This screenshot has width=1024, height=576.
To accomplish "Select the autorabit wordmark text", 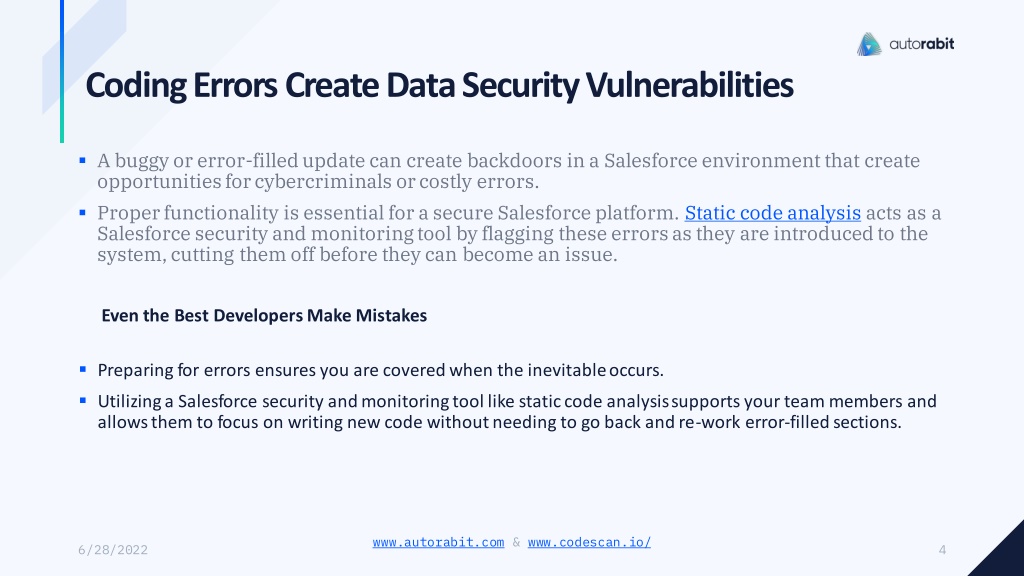I will coord(921,44).
